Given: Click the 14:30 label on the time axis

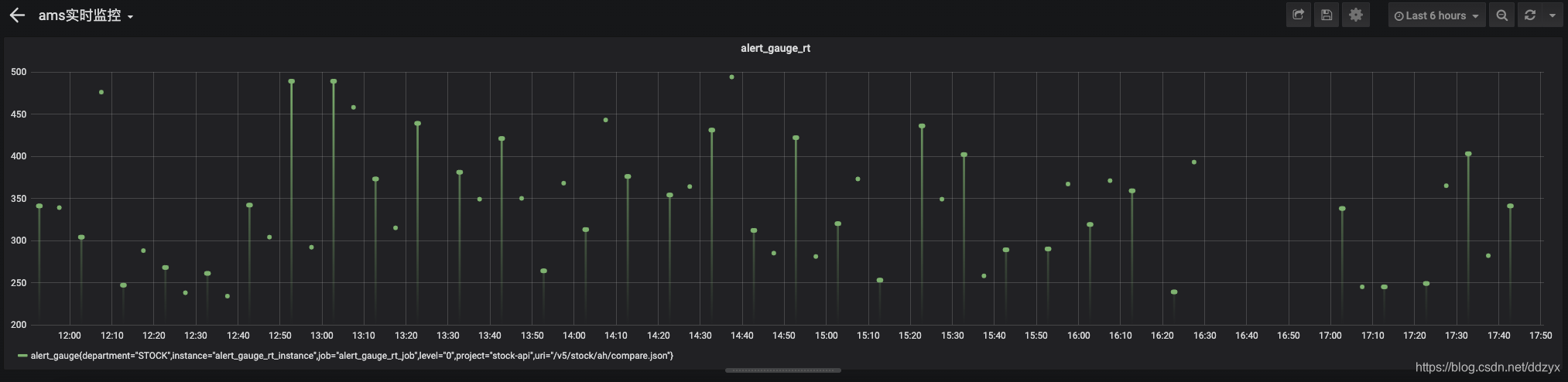Looking at the screenshot, I should click(x=700, y=336).
